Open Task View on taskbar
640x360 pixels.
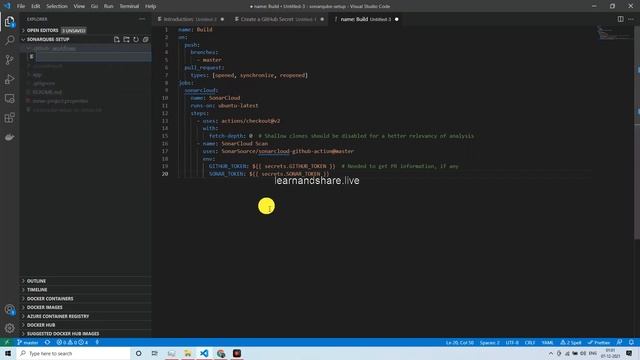pyautogui.click(x=155, y=353)
